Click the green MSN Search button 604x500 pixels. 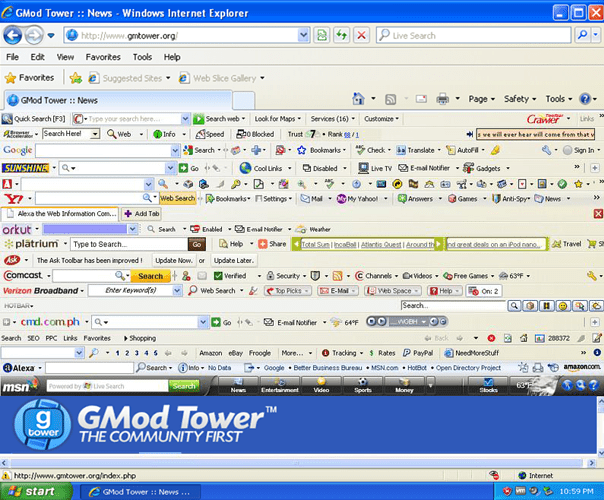[184, 386]
